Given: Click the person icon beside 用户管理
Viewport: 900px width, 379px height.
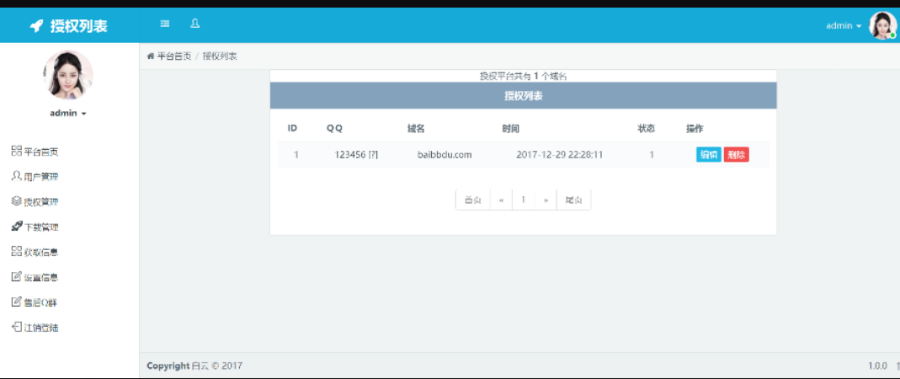Looking at the screenshot, I should (17, 176).
